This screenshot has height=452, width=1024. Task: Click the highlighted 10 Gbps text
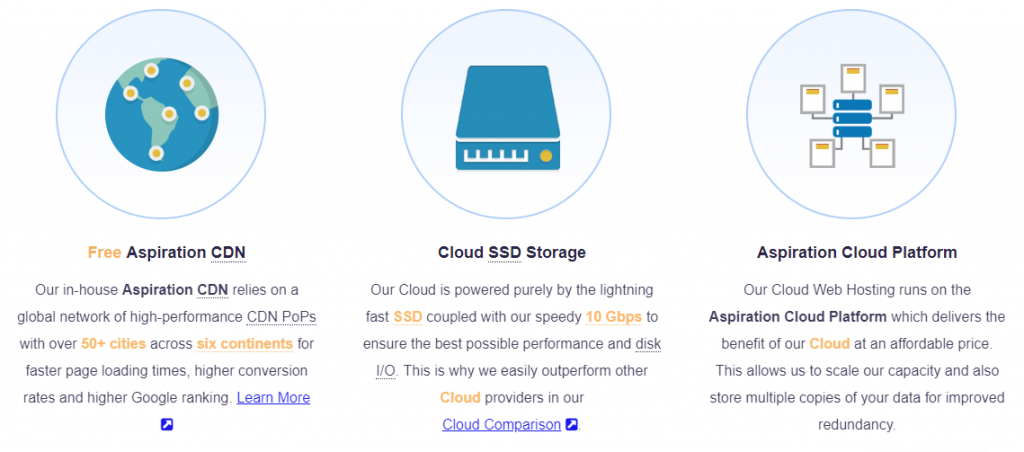click(x=613, y=317)
